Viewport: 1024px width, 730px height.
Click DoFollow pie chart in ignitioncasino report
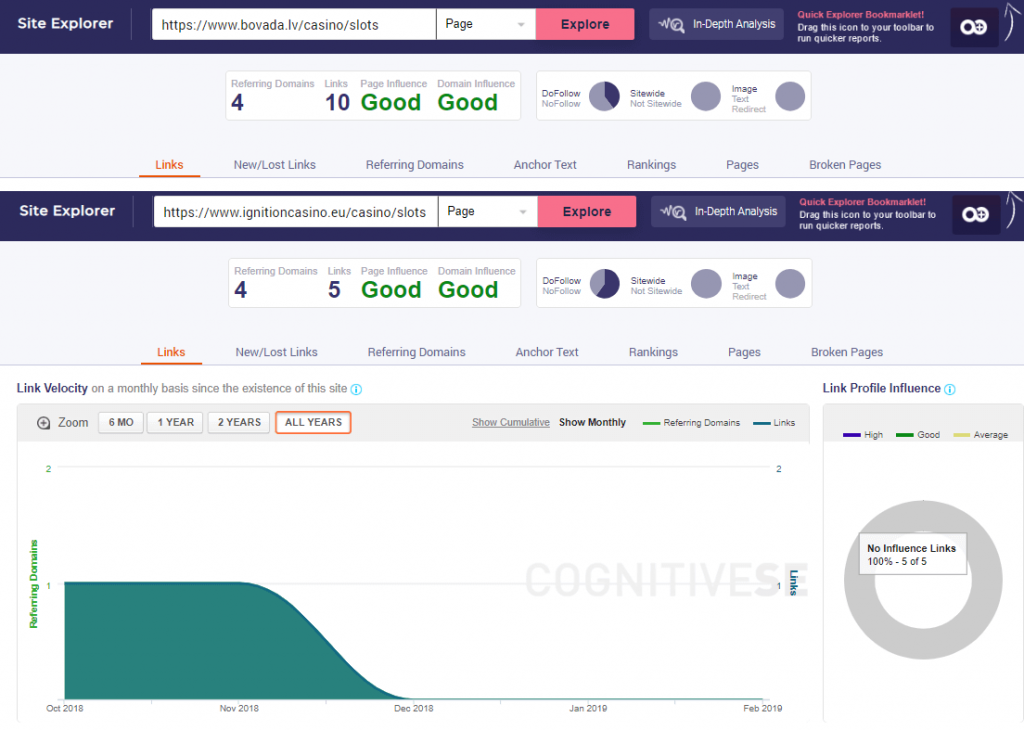click(x=605, y=284)
